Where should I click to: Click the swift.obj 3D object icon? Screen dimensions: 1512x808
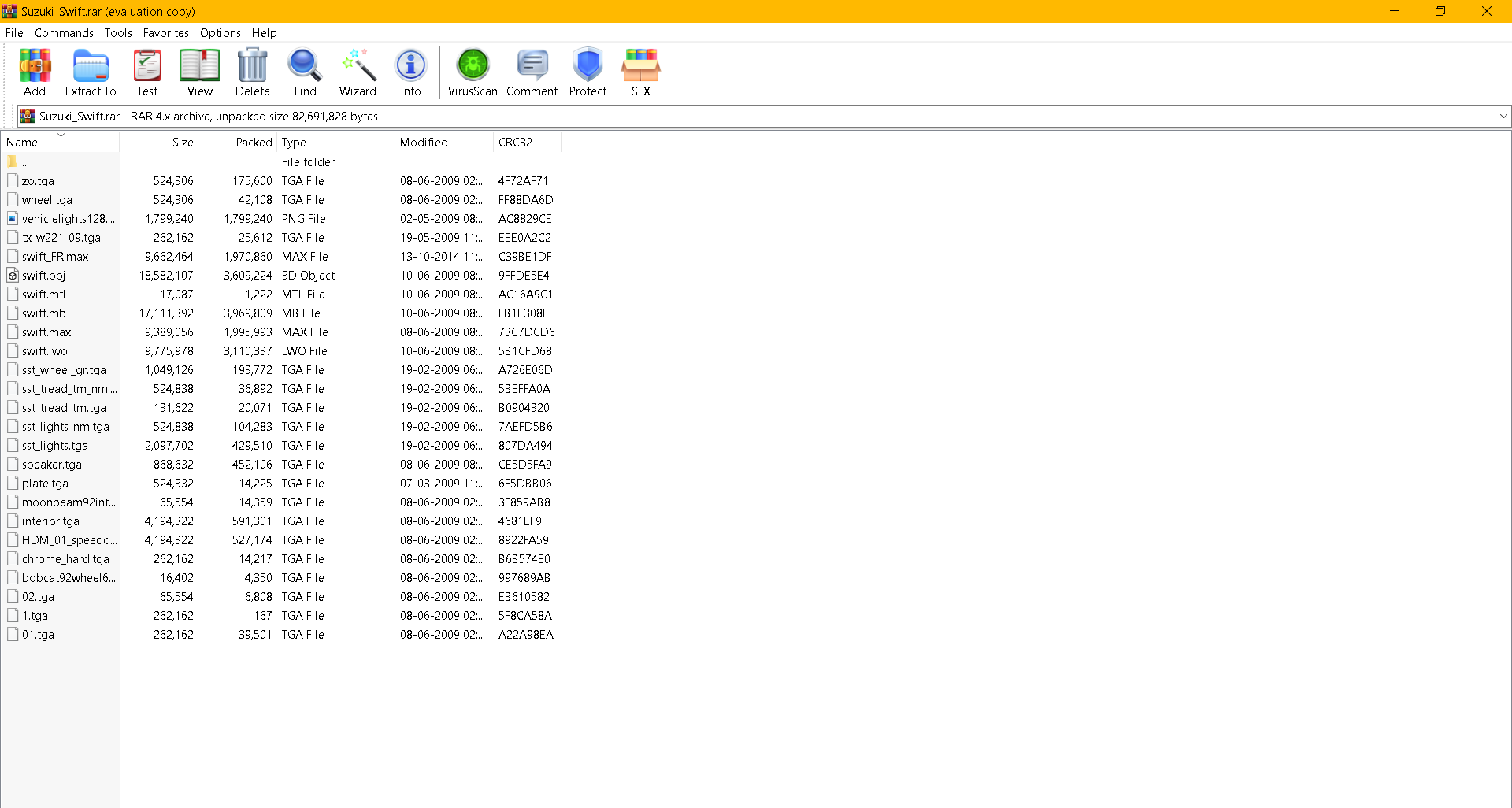[x=13, y=275]
